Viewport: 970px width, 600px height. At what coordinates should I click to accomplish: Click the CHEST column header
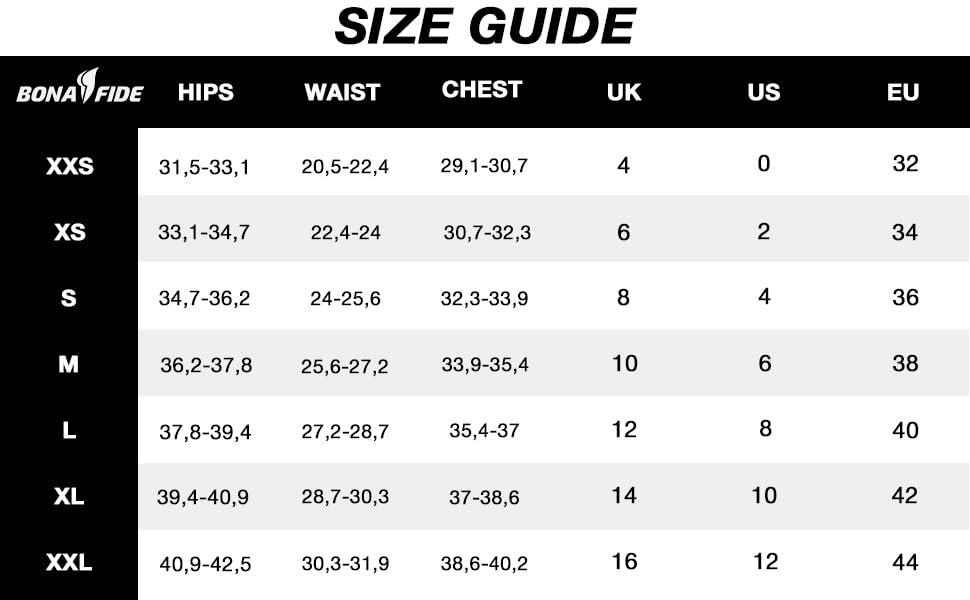(482, 90)
